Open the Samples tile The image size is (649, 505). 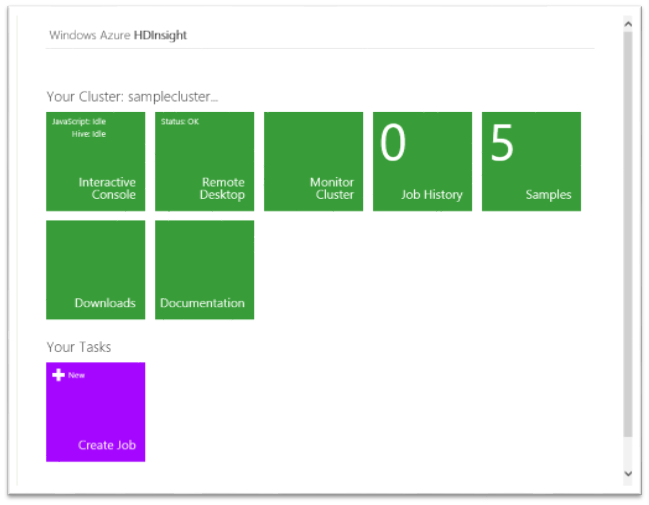[531, 161]
